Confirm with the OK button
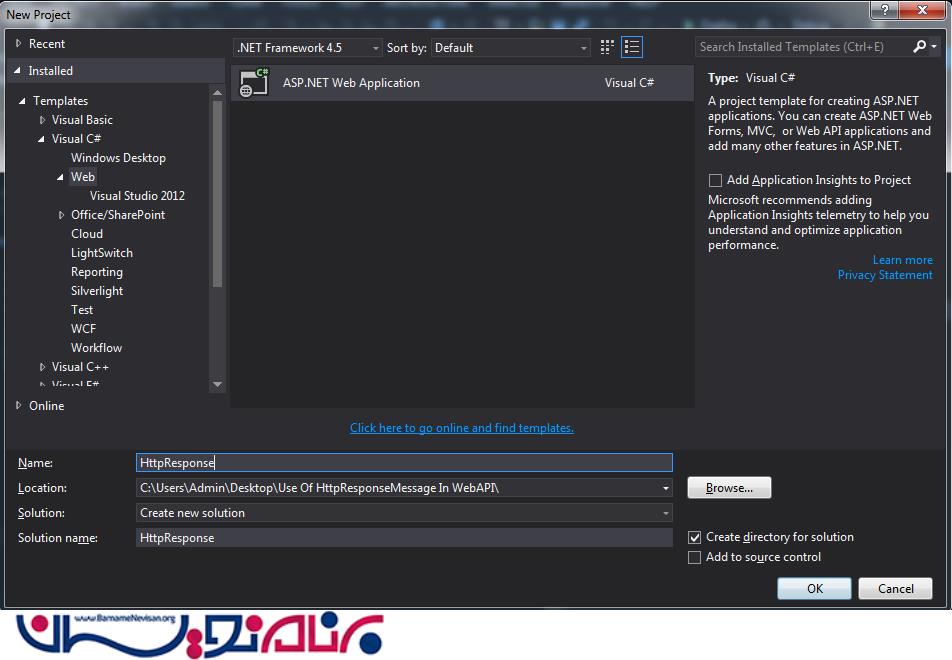952x660 pixels. pyautogui.click(x=815, y=588)
